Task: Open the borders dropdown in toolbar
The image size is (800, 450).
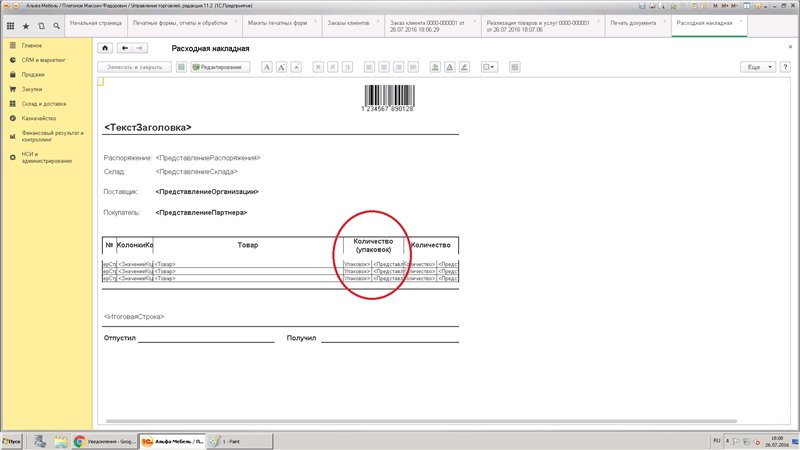Action: [x=489, y=67]
